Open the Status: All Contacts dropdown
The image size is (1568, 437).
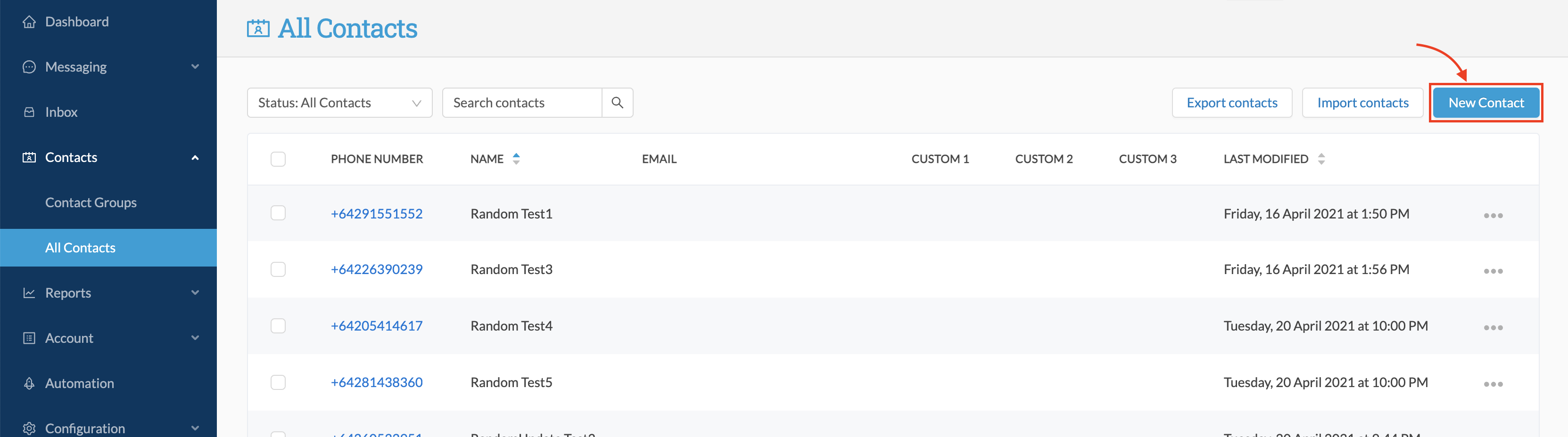pos(339,102)
